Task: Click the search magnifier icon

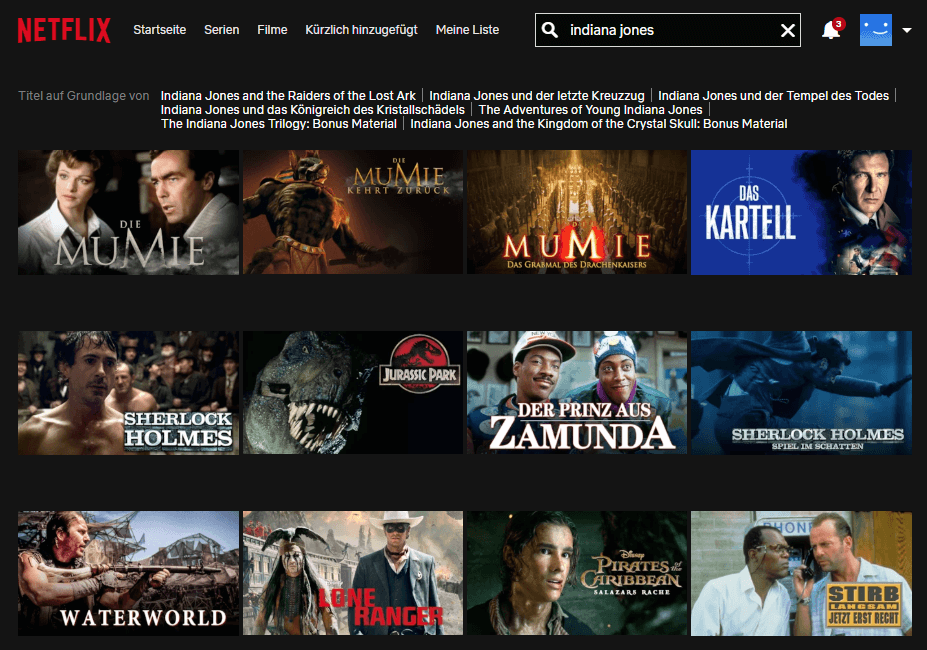Action: [x=550, y=30]
